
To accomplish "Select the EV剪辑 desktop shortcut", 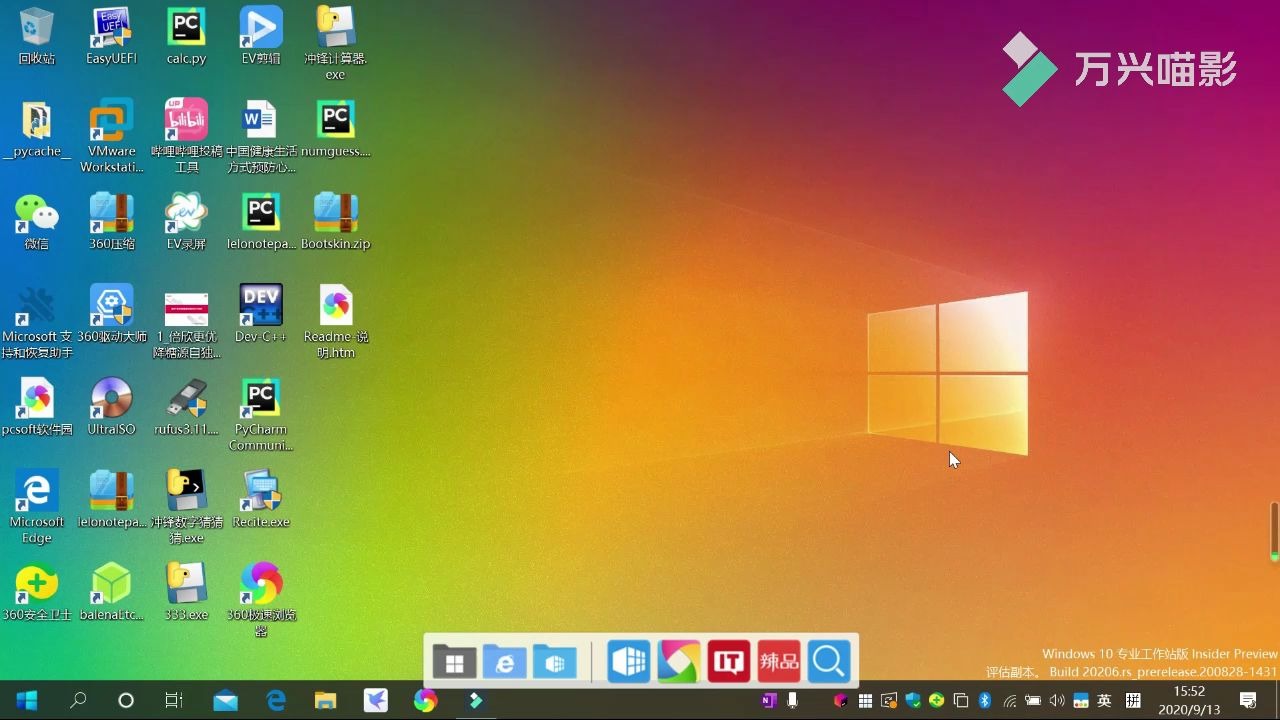I will pyautogui.click(x=261, y=36).
